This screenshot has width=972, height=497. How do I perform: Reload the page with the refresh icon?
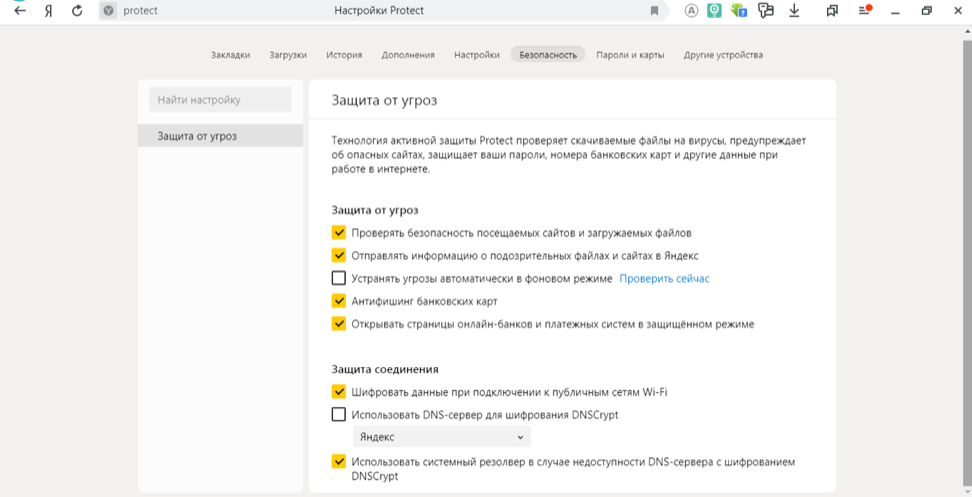coord(77,11)
